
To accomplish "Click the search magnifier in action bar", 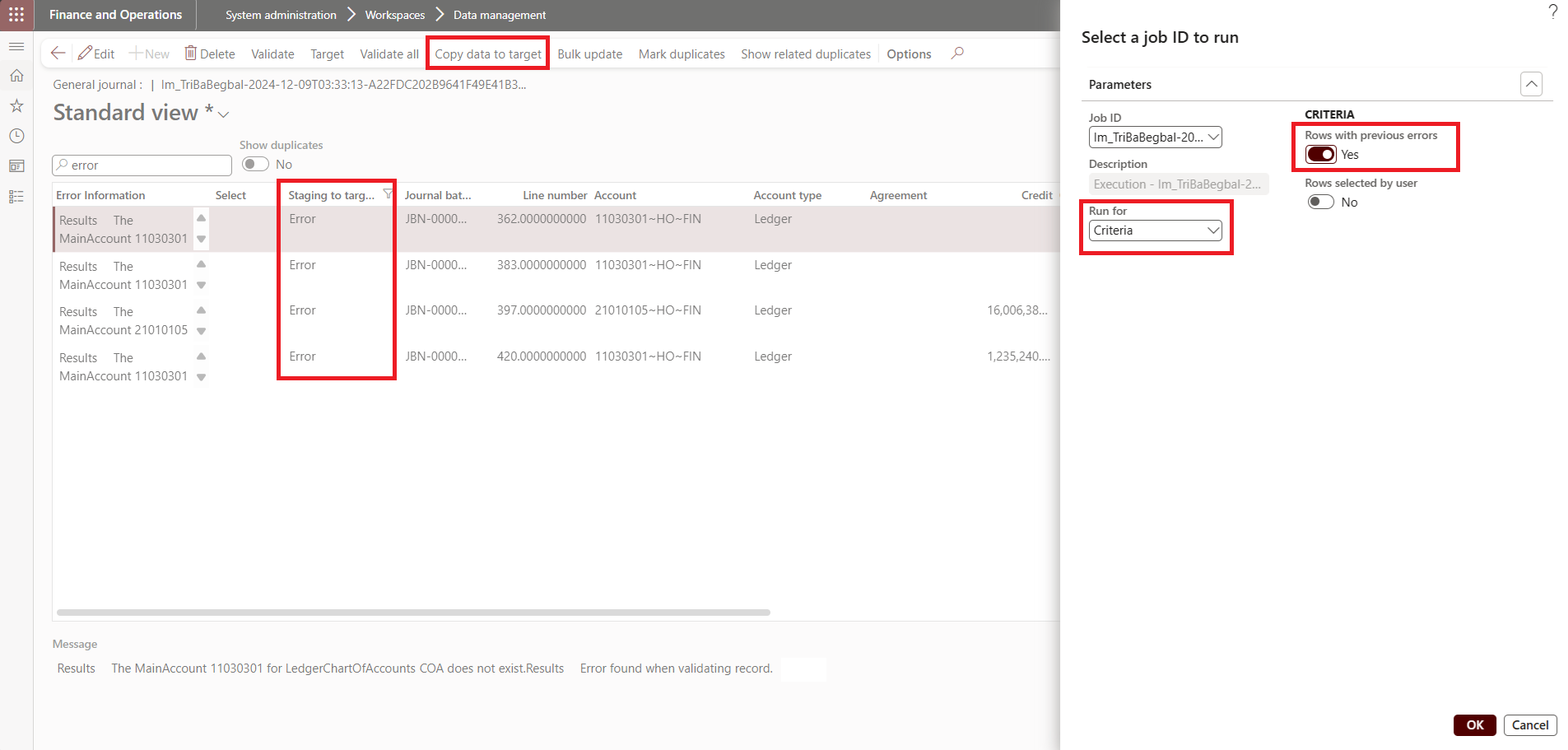I will coord(957,54).
